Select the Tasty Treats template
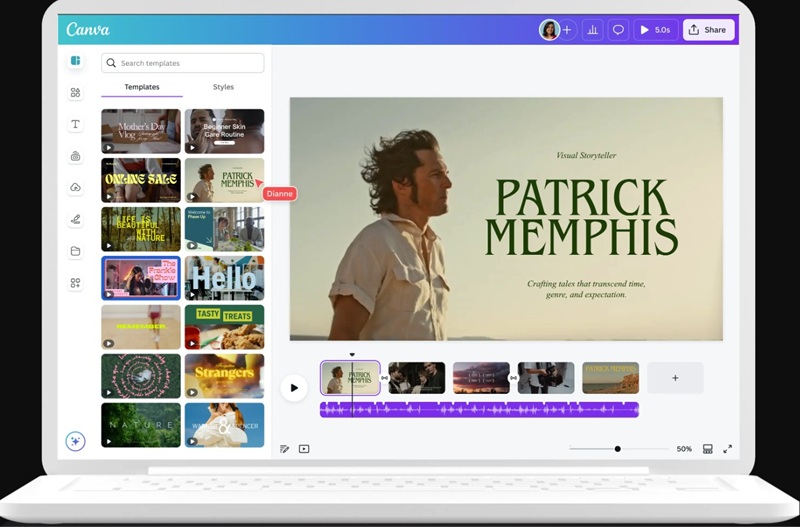Image resolution: width=800 pixels, height=527 pixels. tap(224, 327)
